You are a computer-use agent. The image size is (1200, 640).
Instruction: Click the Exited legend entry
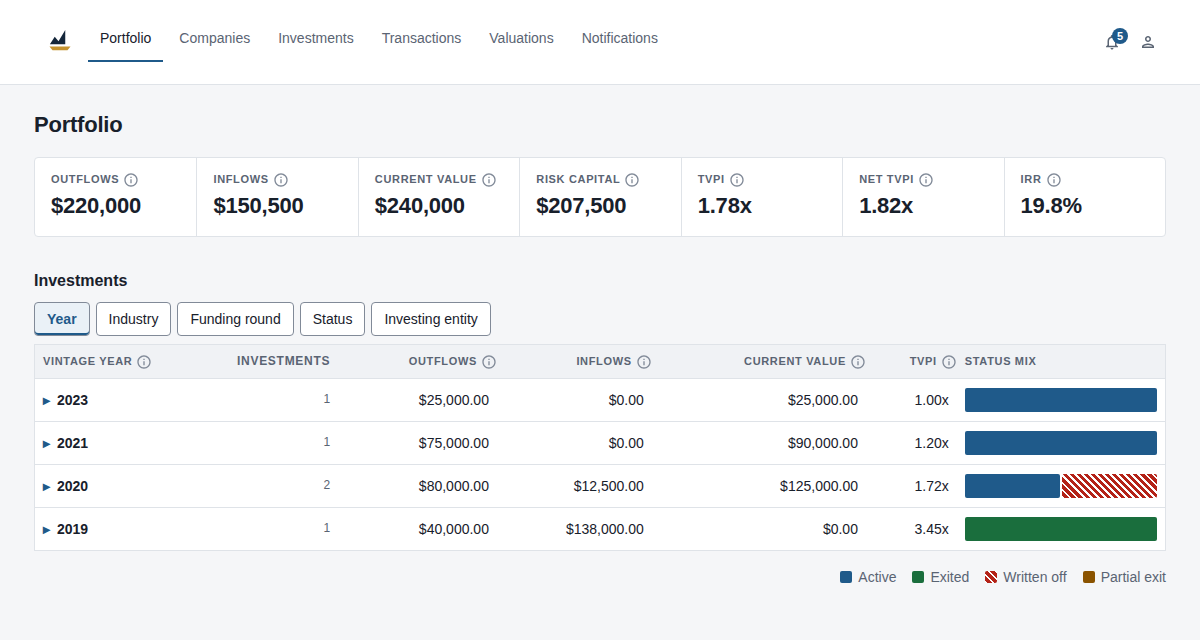[x=940, y=577]
